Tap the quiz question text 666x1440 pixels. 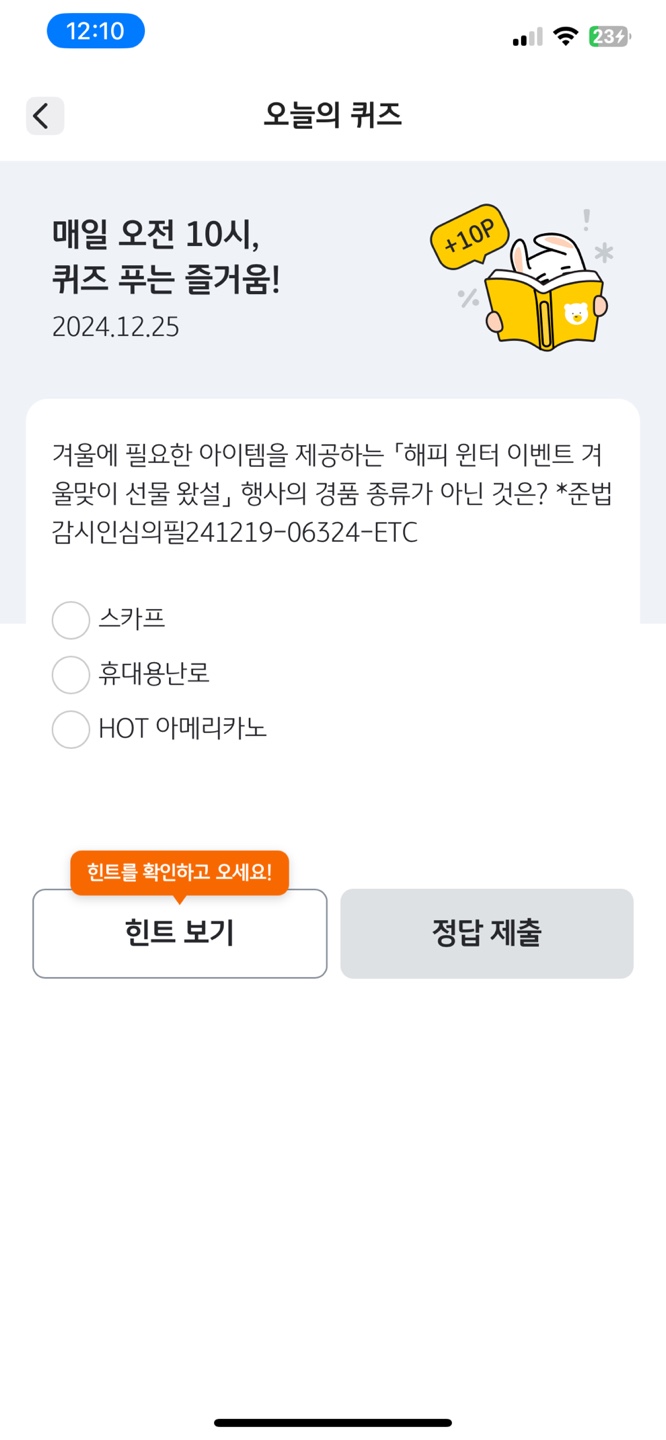[330, 494]
